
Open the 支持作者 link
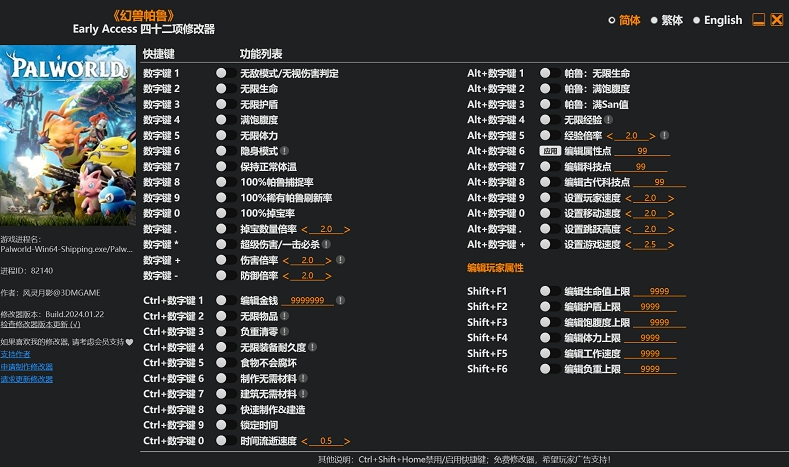pyautogui.click(x=15, y=354)
